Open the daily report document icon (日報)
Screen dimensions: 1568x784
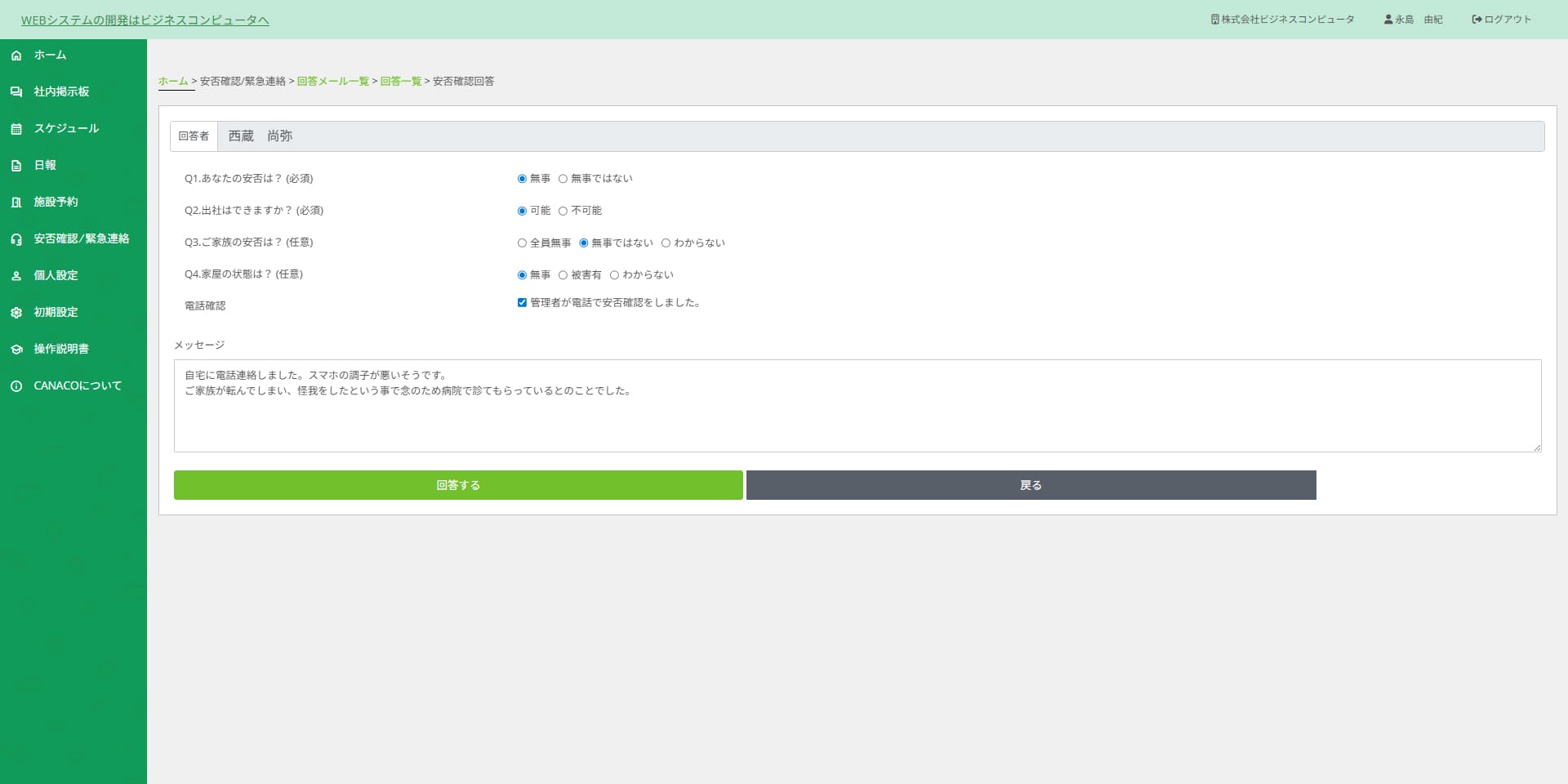pos(16,166)
